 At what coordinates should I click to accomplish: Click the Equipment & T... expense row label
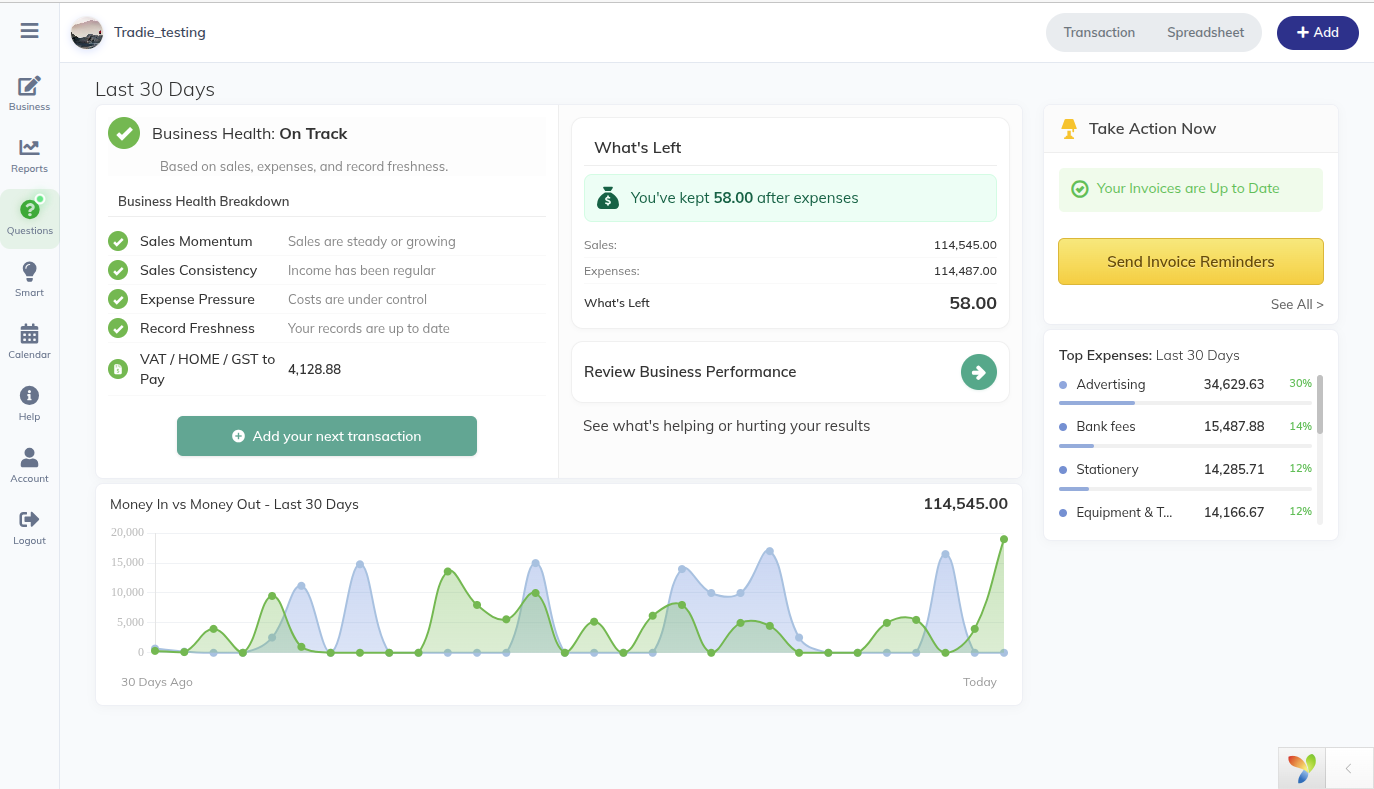pyautogui.click(x=1124, y=512)
